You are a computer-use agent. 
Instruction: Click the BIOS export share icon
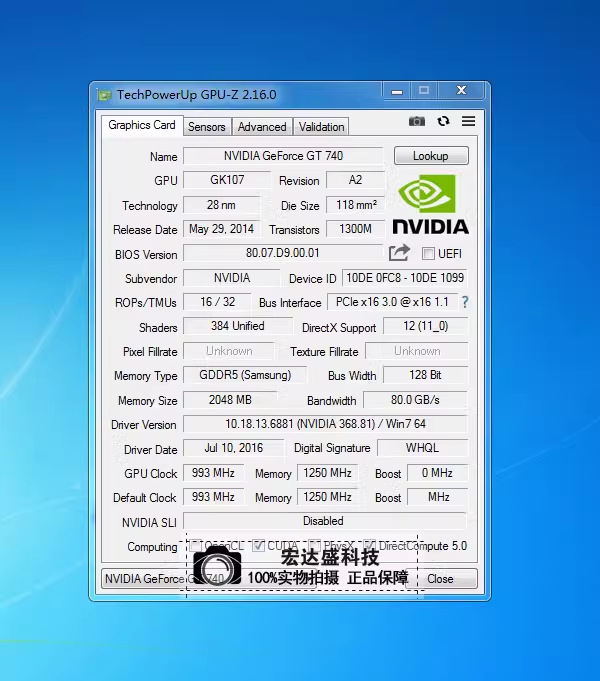click(x=399, y=253)
